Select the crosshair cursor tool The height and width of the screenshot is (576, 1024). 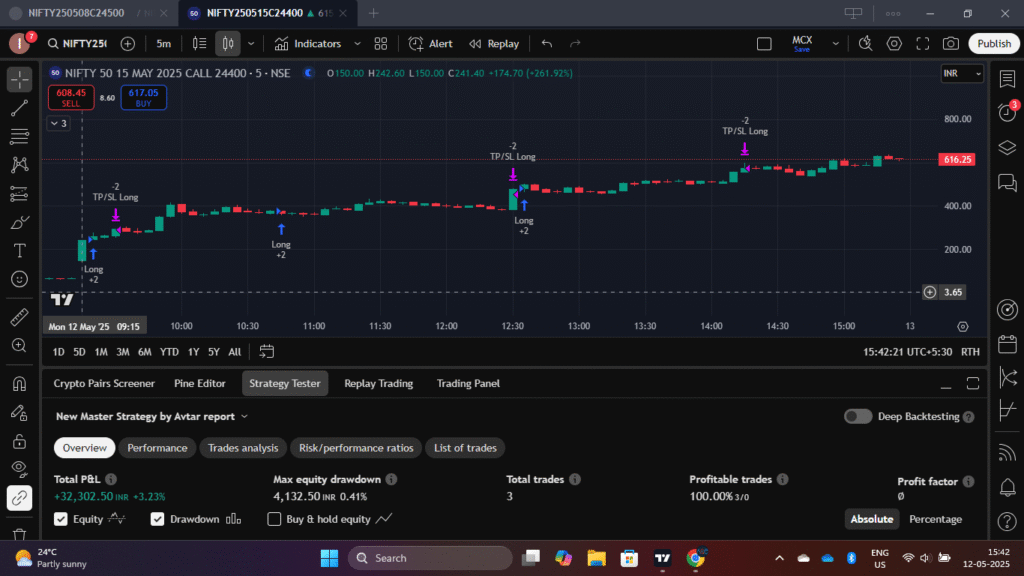tap(20, 80)
